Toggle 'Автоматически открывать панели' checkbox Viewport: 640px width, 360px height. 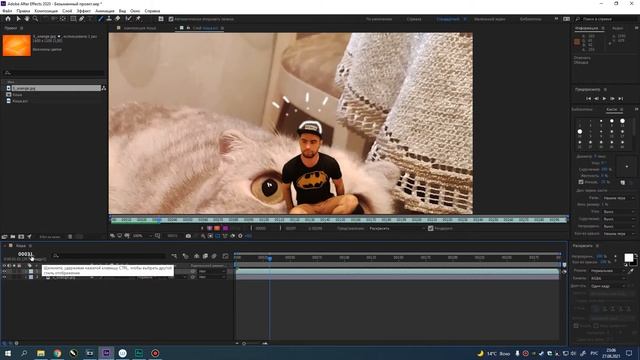point(171,19)
